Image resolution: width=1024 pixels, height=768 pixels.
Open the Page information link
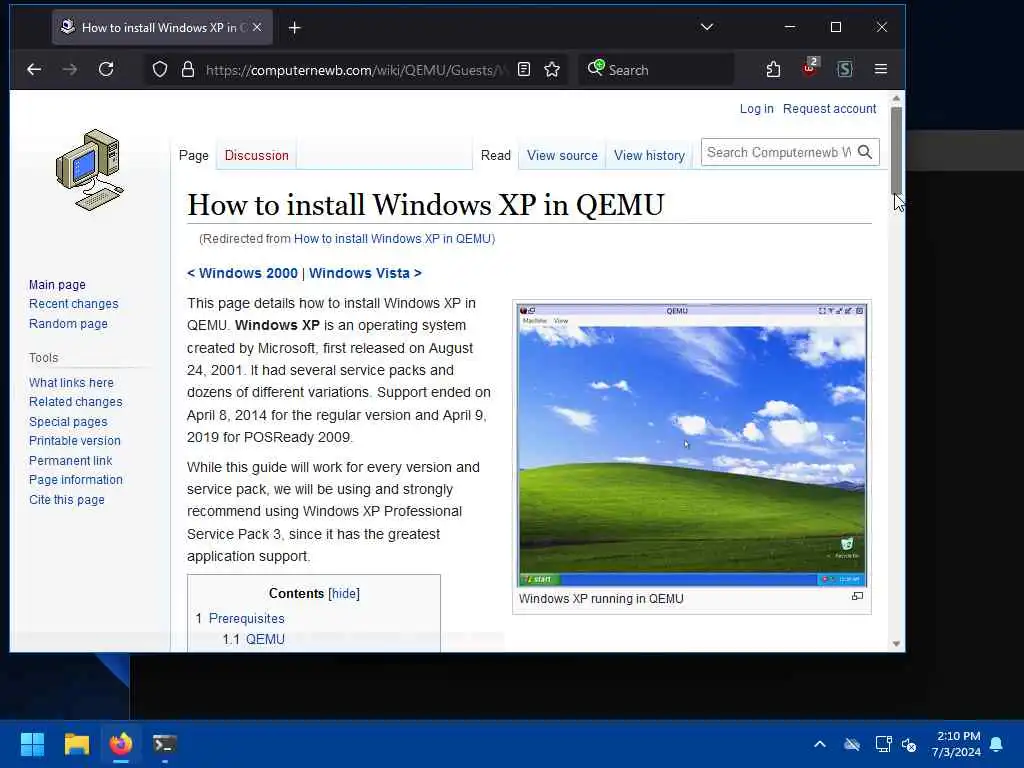tap(76, 480)
